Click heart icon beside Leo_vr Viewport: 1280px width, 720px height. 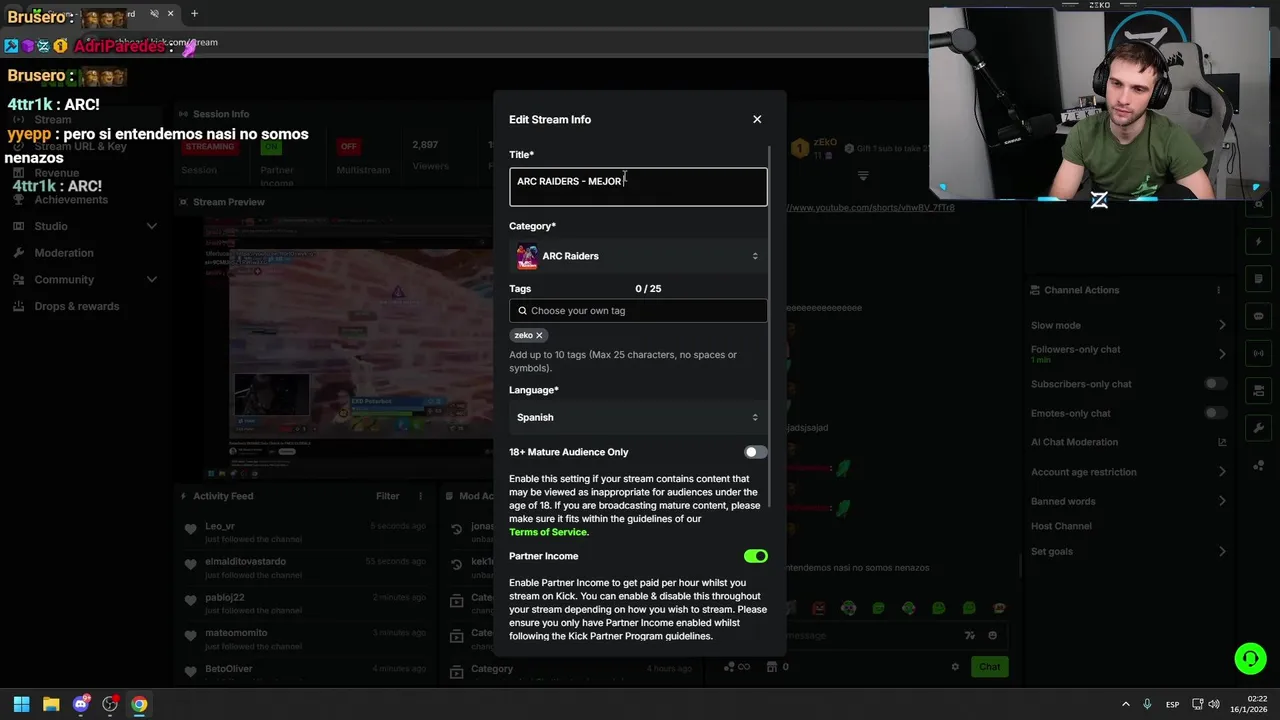(190, 530)
